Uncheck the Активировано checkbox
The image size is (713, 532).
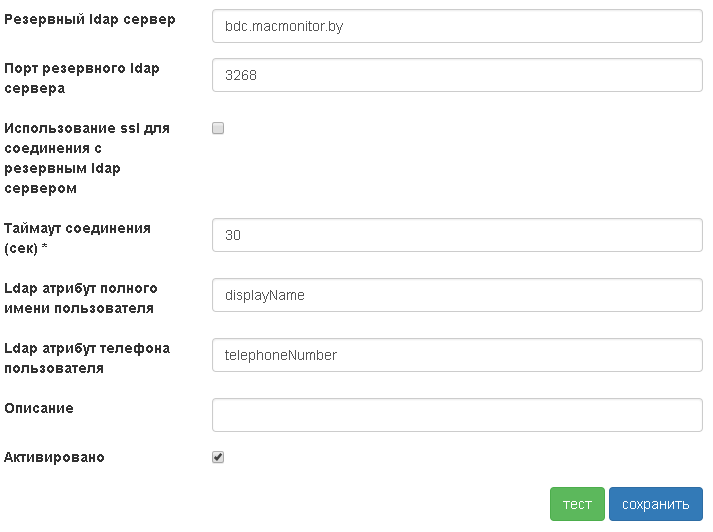(x=218, y=457)
